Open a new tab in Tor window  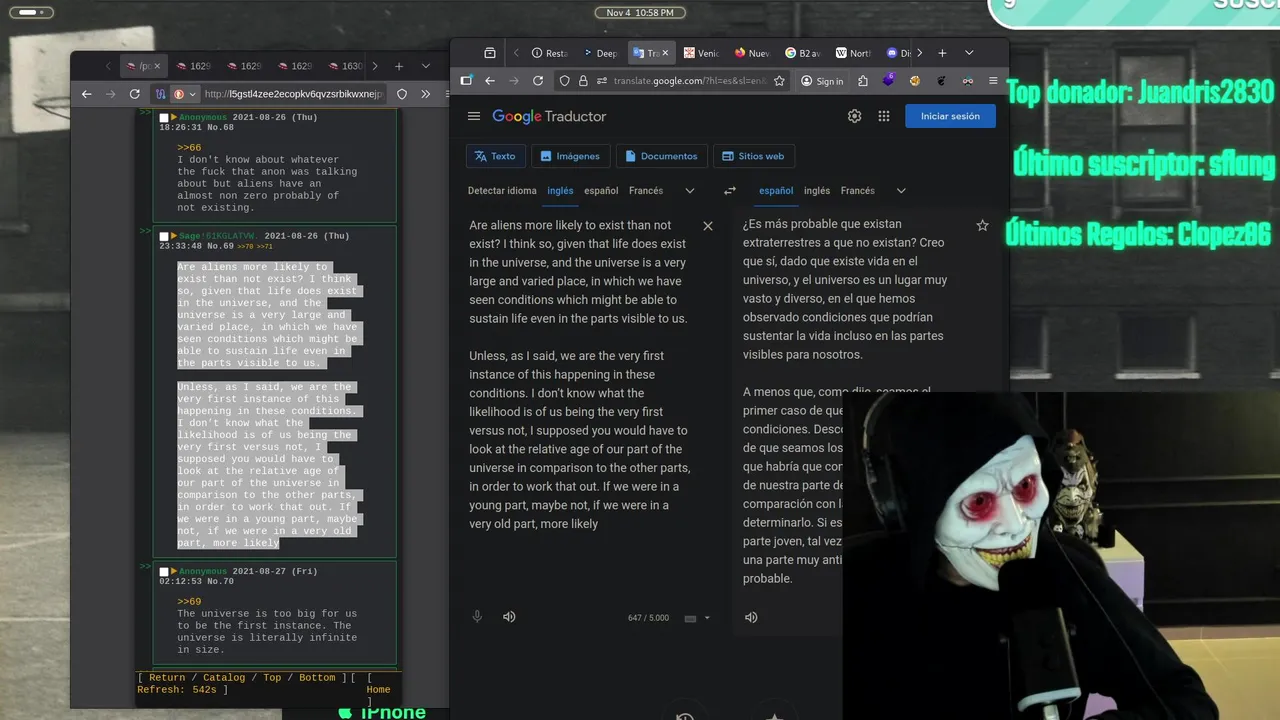(x=399, y=66)
